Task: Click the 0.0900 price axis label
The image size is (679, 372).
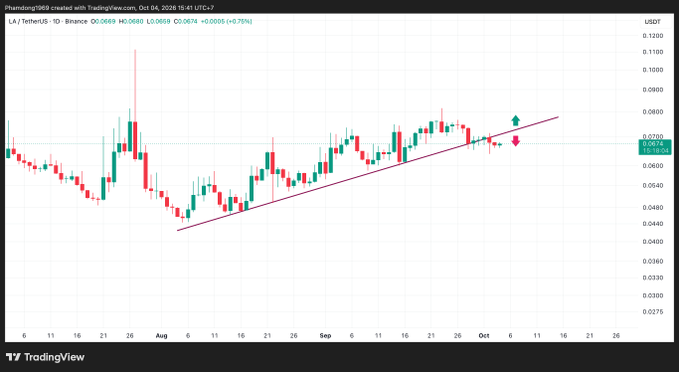Action: (x=653, y=90)
